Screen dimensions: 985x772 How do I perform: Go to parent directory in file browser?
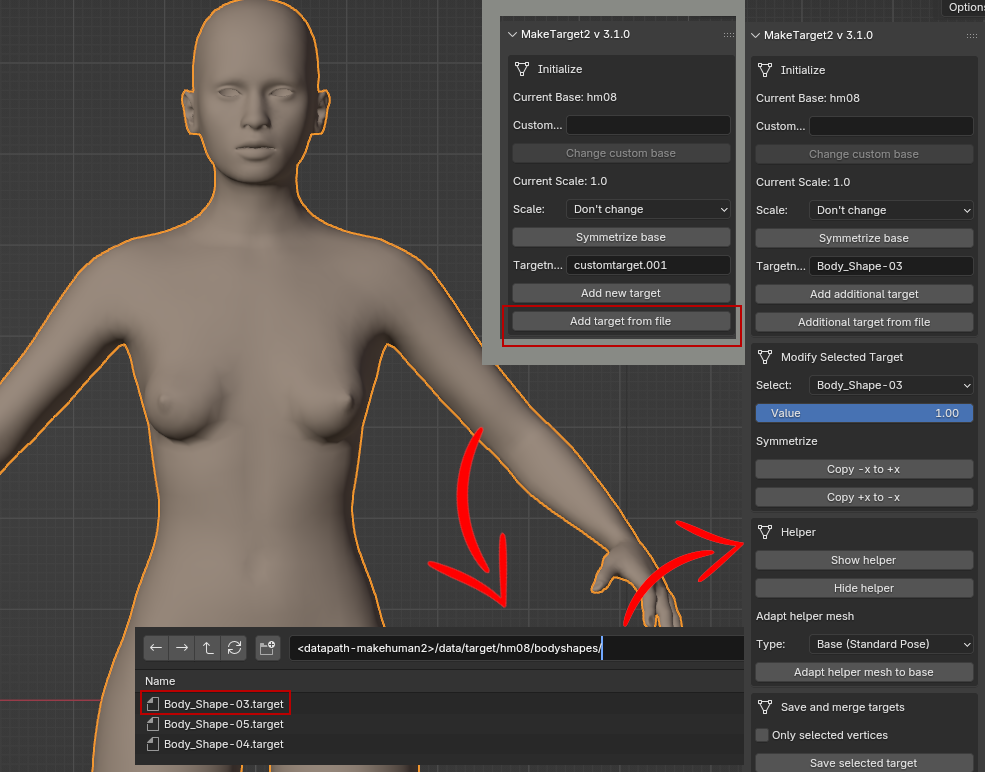click(208, 648)
